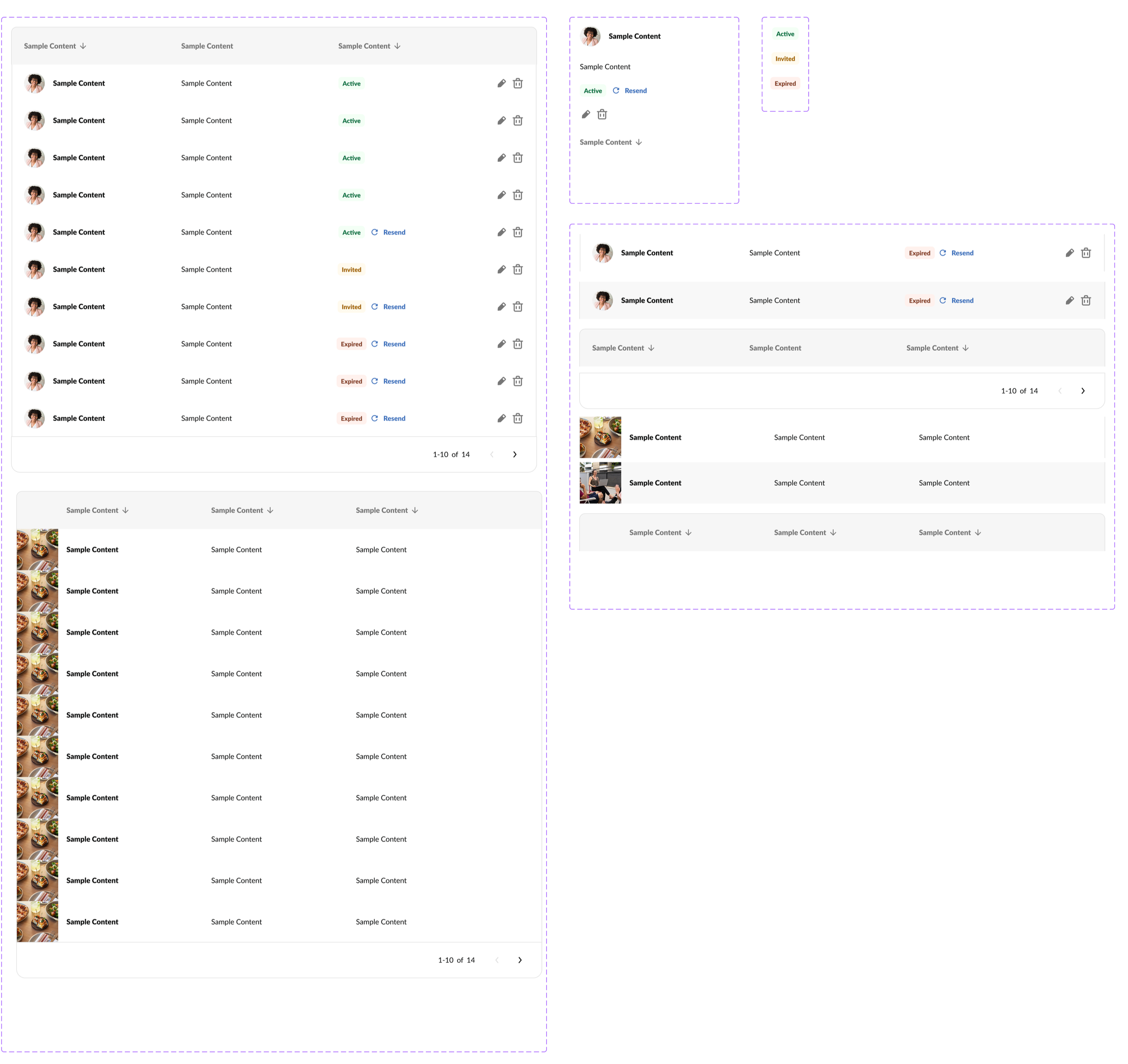Click pencil edit icon in first table row

coord(501,83)
